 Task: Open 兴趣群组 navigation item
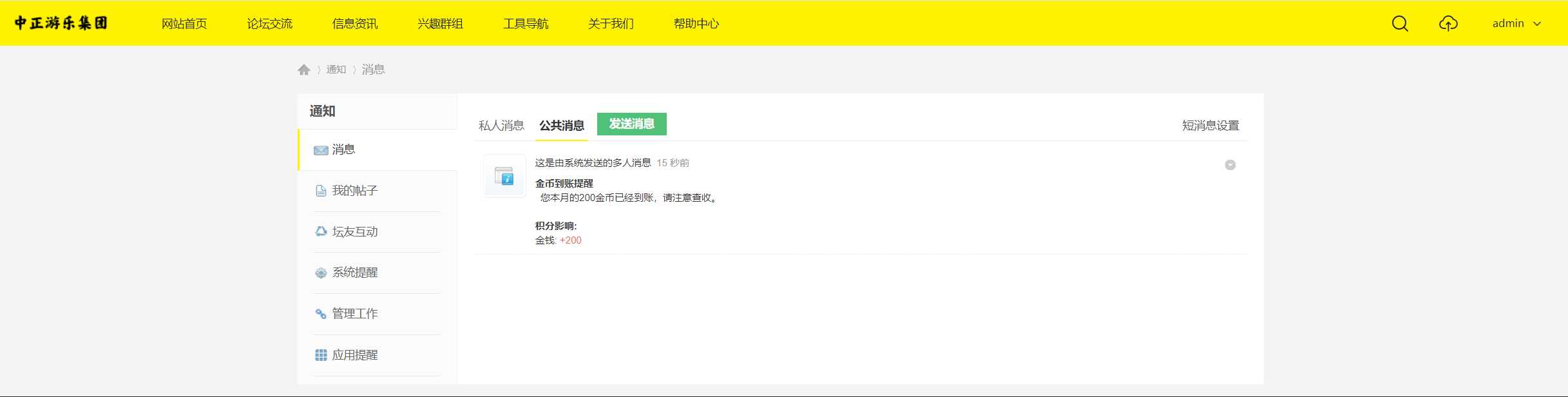(440, 24)
